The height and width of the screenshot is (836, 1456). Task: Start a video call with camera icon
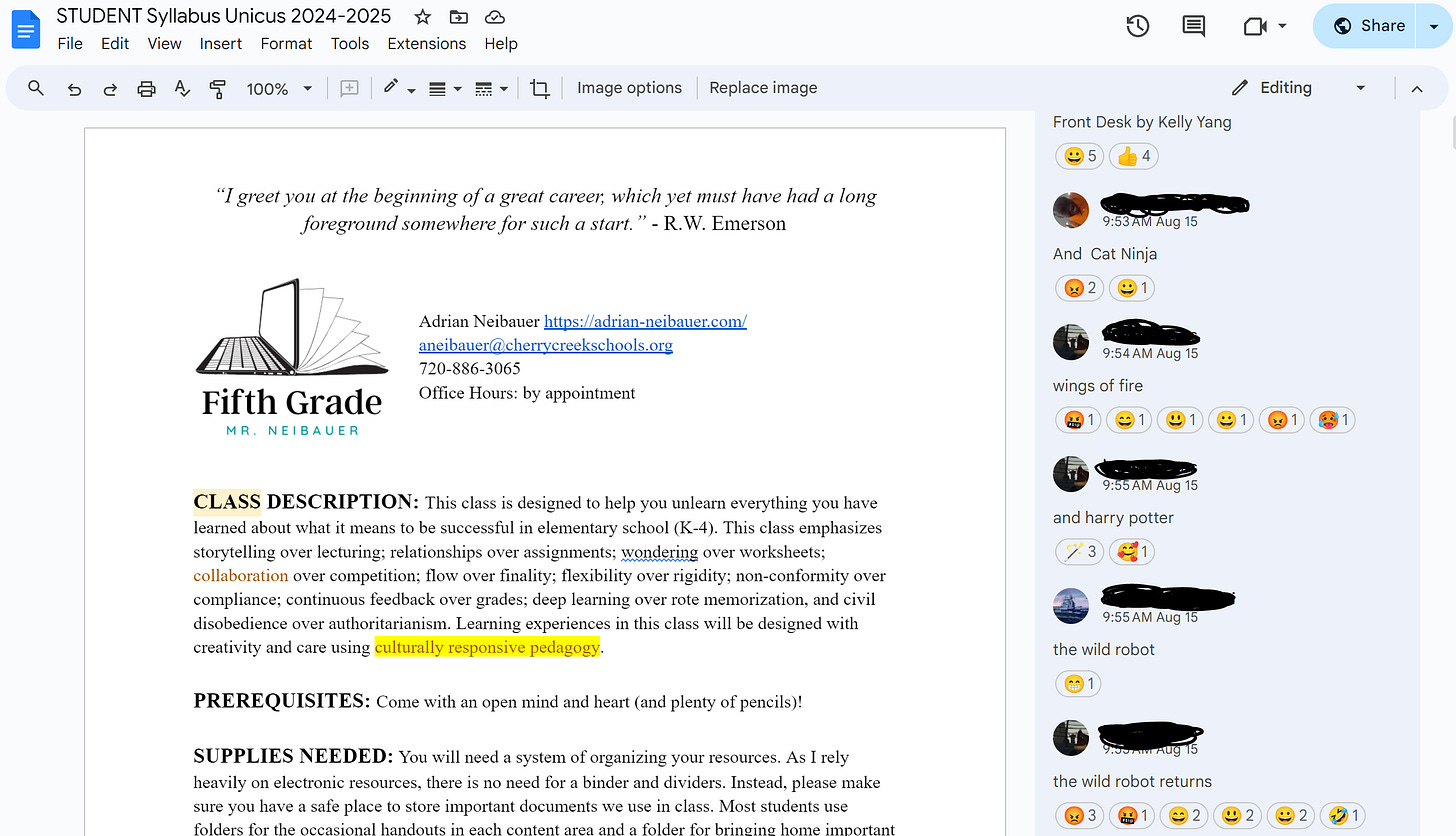[x=1255, y=27]
